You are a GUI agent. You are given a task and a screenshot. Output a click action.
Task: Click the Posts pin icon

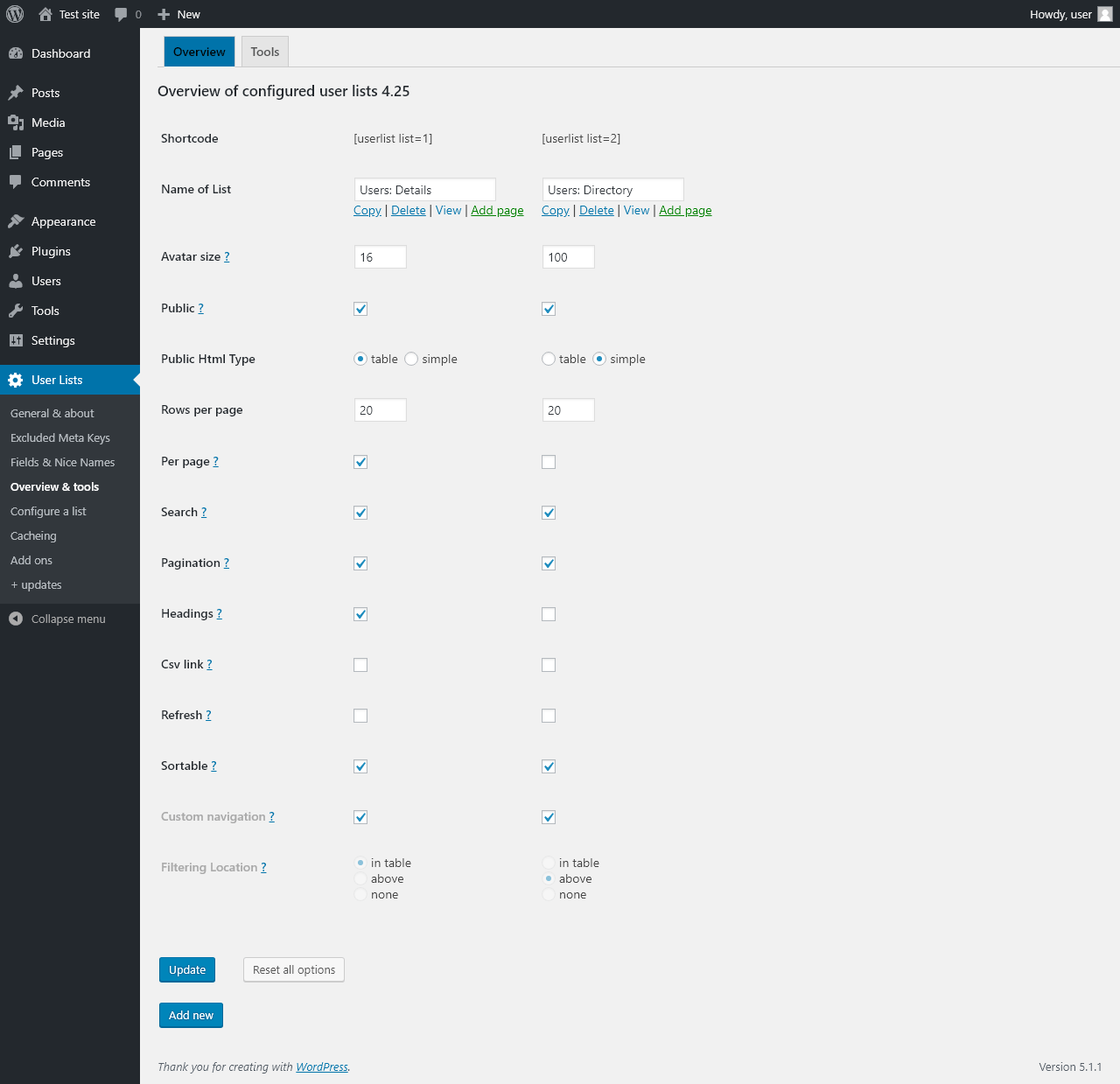click(16, 93)
